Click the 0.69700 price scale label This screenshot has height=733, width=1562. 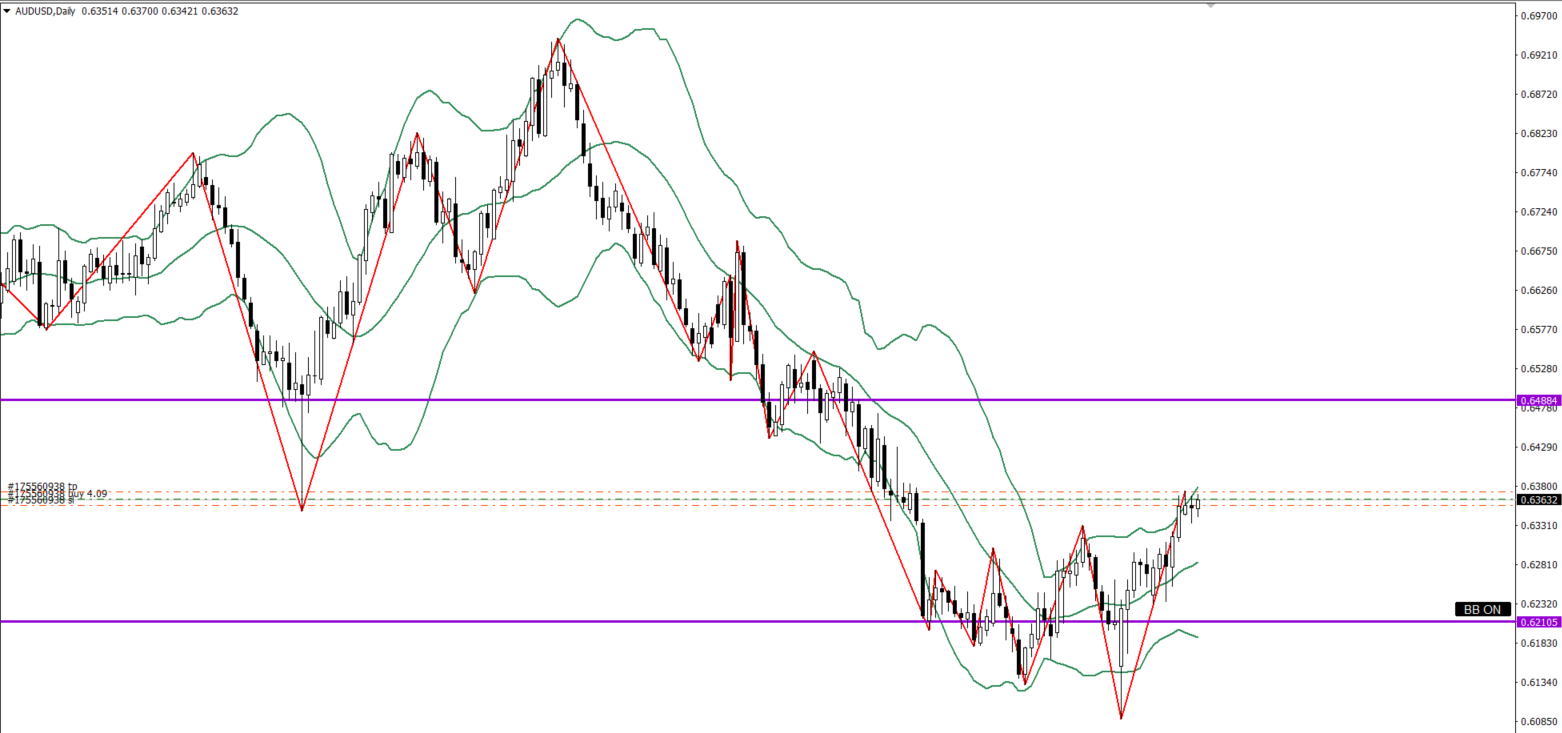pyautogui.click(x=1538, y=16)
